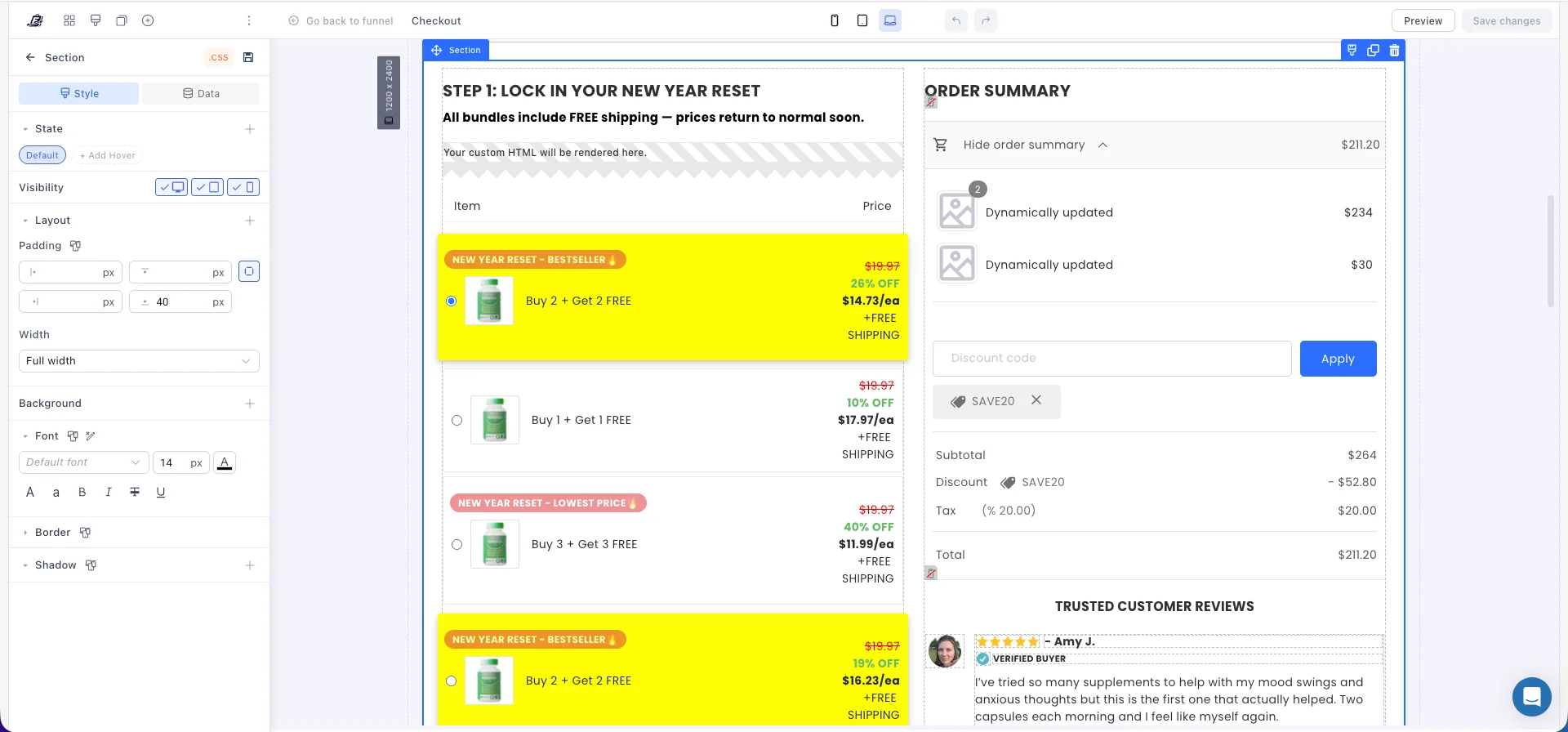Collapse the Layout section
The width and height of the screenshot is (1568, 732).
(x=25, y=221)
